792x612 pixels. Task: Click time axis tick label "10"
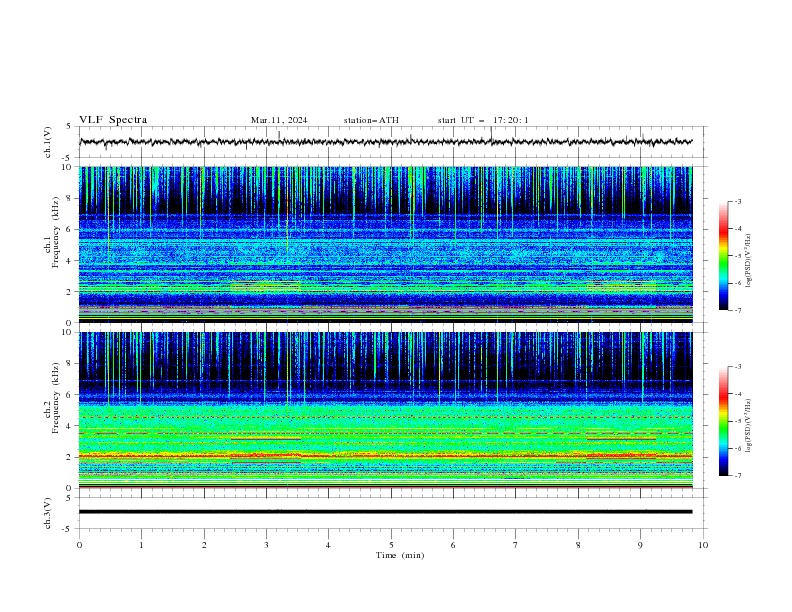pos(703,545)
